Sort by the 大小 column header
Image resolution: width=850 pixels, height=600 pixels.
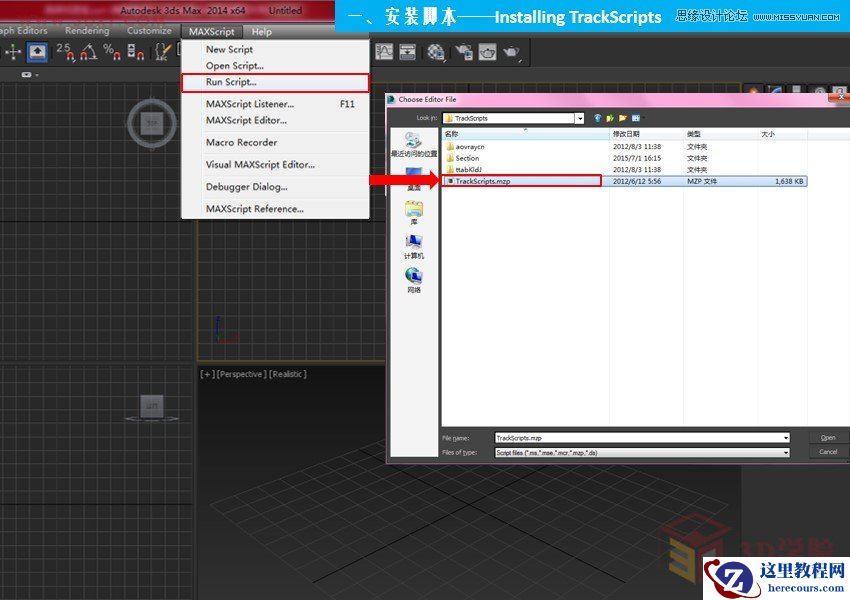(782, 134)
